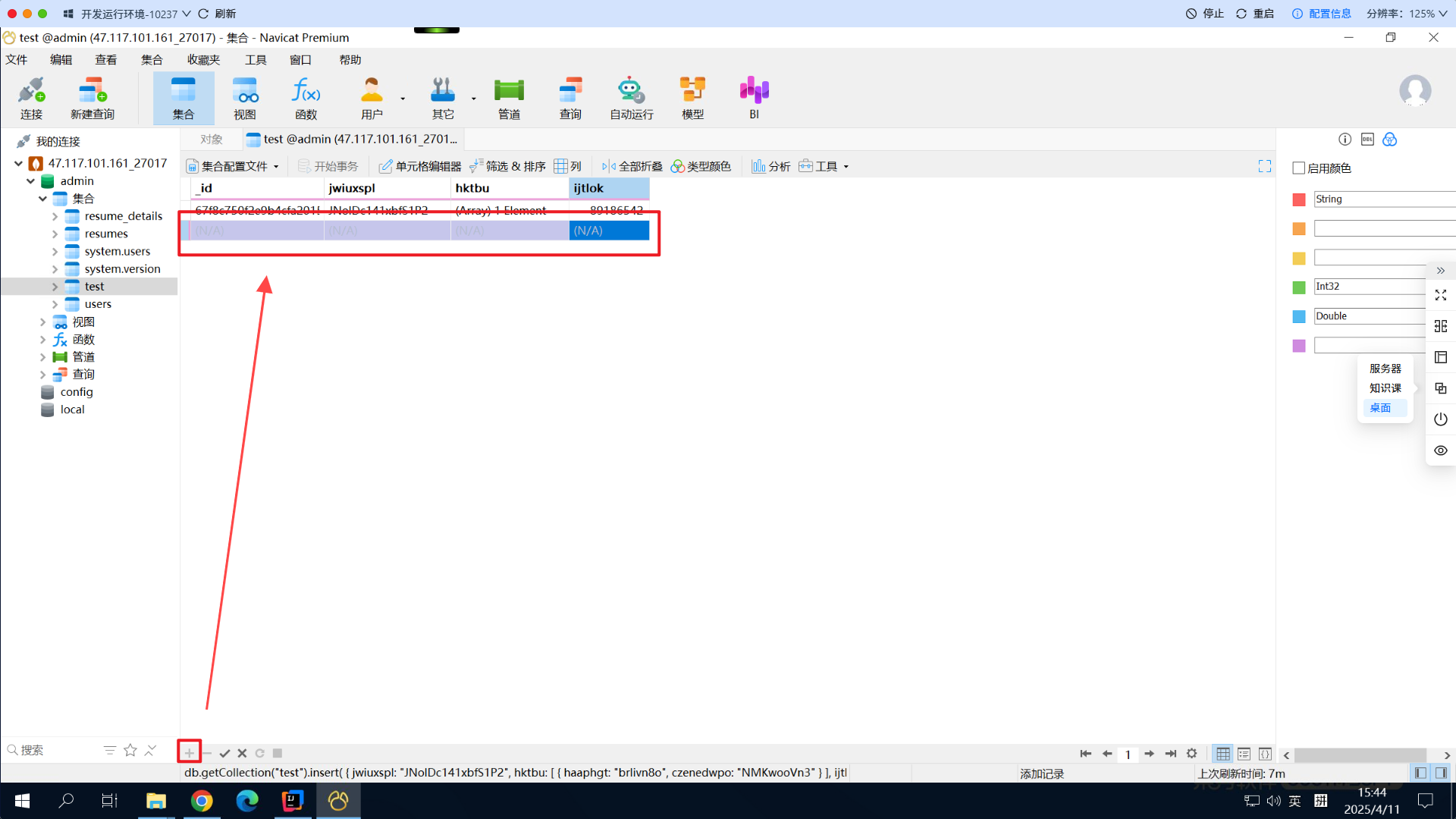
Task: Collapse the admin database node
Action: pos(30,181)
